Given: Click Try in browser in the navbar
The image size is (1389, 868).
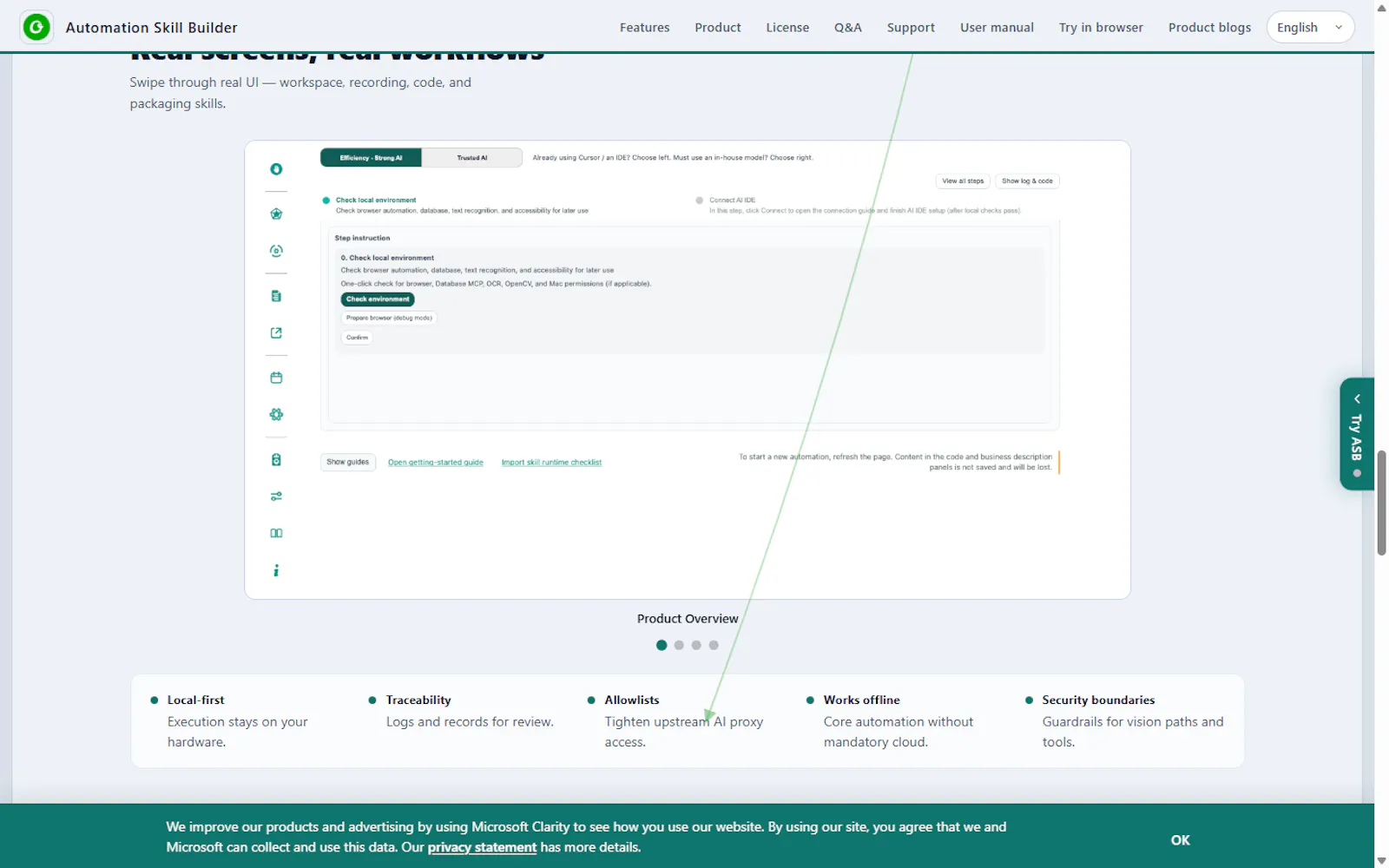Looking at the screenshot, I should (x=1101, y=28).
